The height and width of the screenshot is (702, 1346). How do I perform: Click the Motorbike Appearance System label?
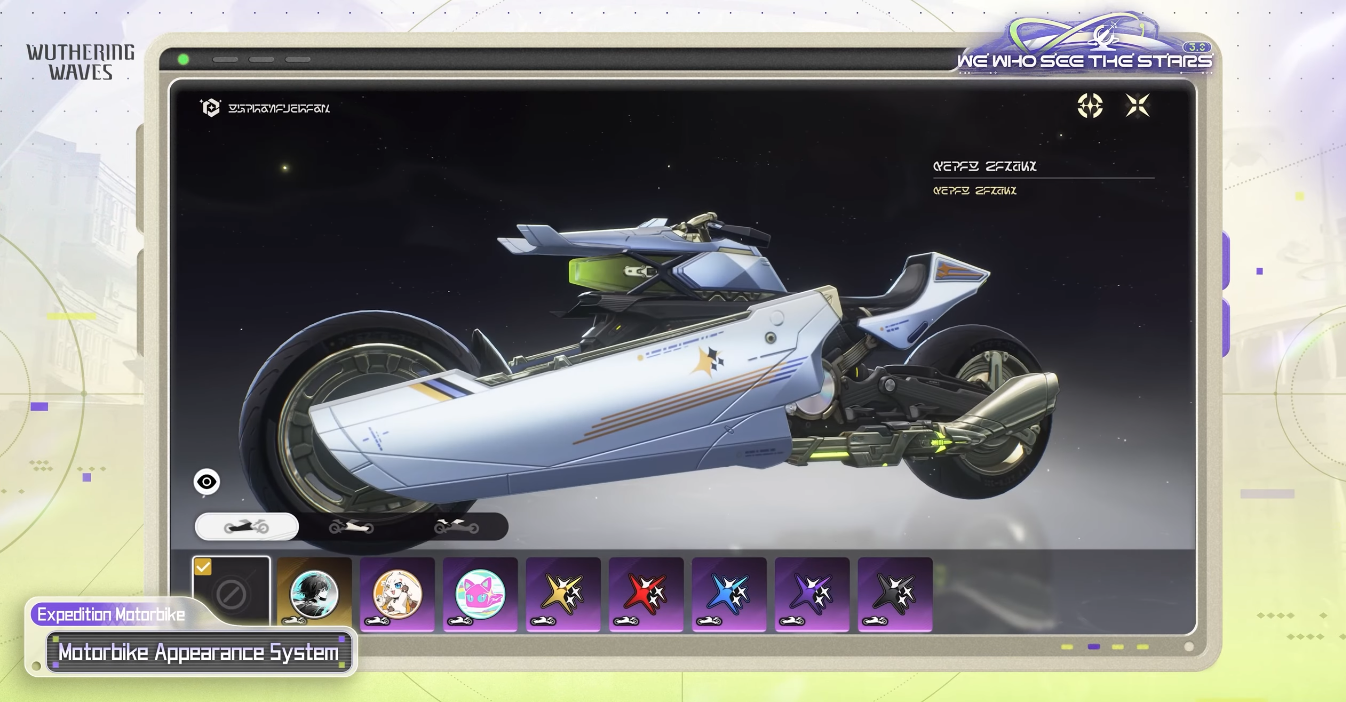198,653
